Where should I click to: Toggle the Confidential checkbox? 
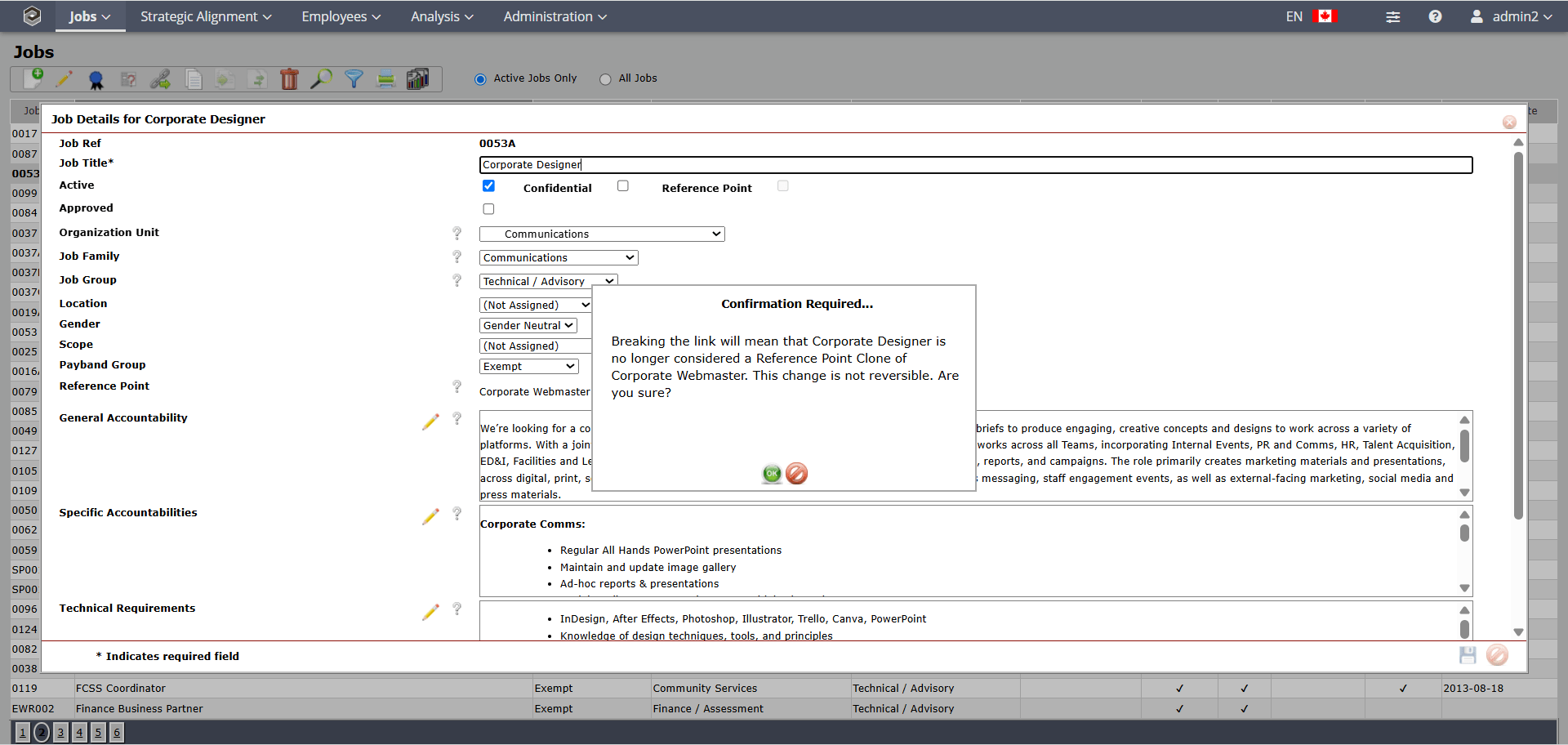click(623, 186)
